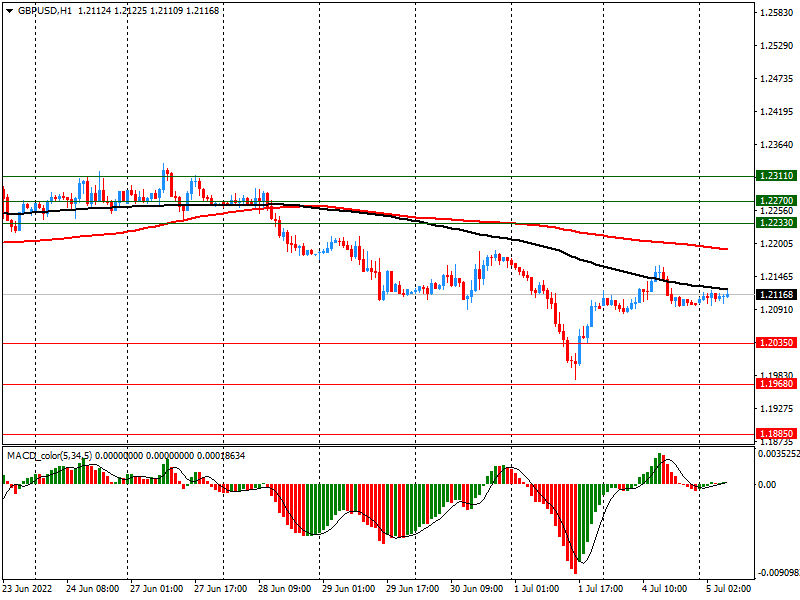800x600 pixels.
Task: Click the 27 Jun 01:00 time label
Action: click(x=156, y=590)
